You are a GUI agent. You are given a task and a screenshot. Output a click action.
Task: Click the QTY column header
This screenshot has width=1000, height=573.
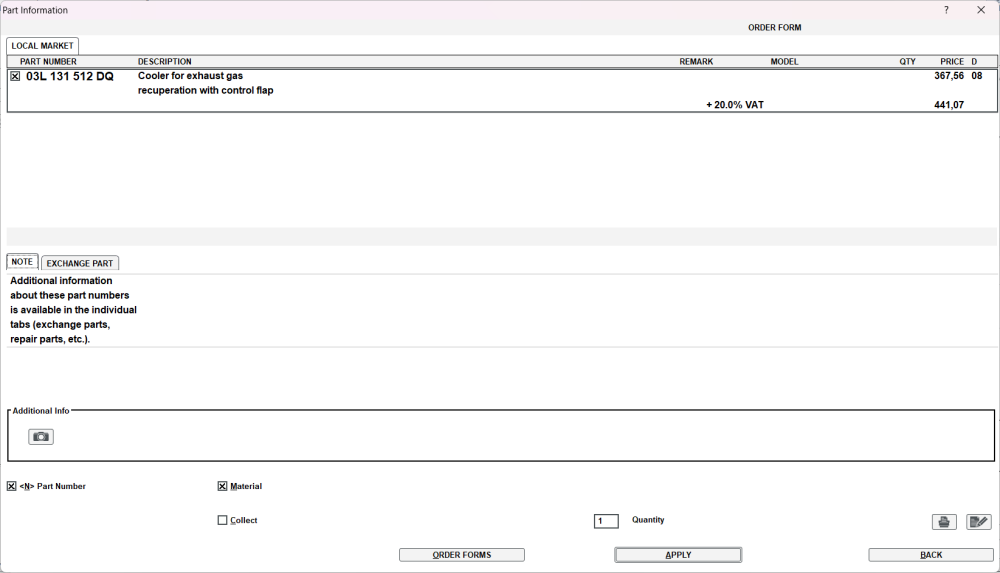coord(907,61)
